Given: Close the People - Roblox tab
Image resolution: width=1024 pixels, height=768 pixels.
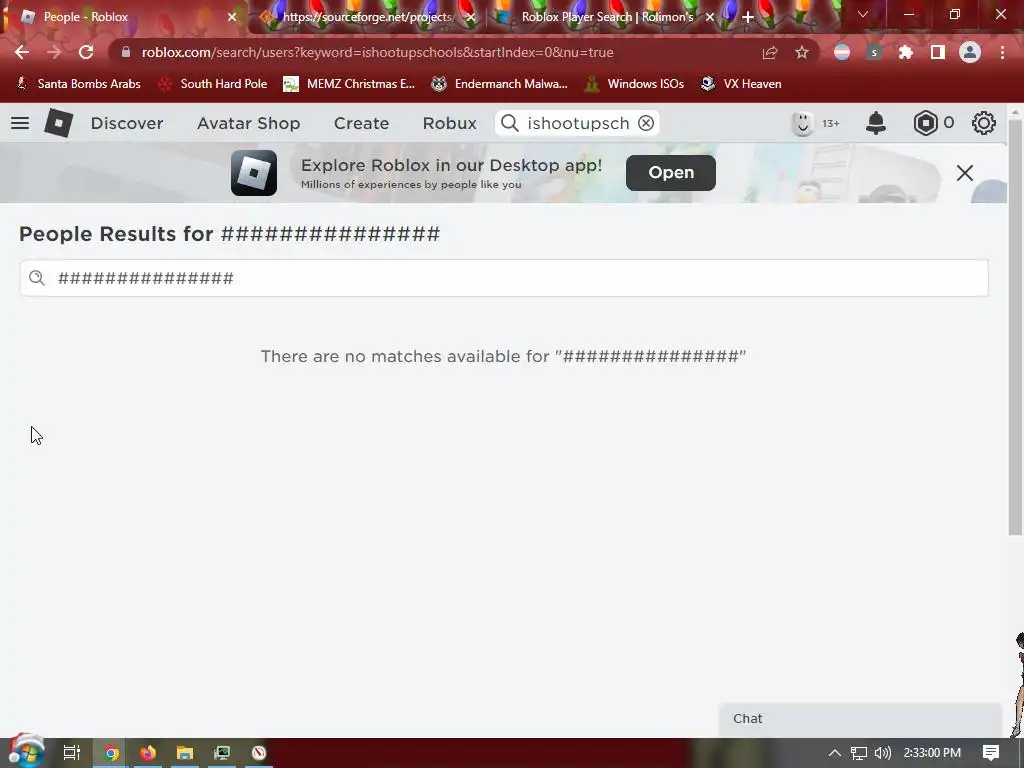Looking at the screenshot, I should click(232, 17).
